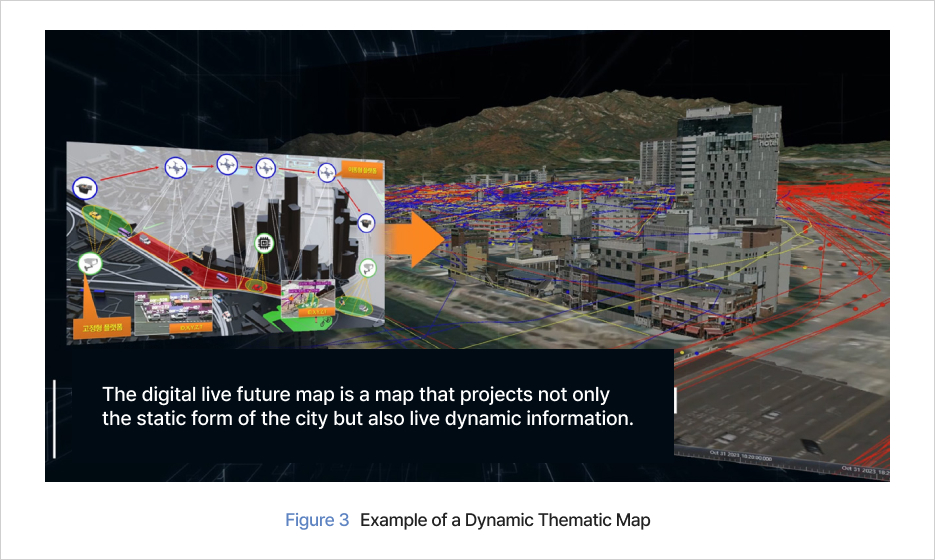The width and height of the screenshot is (935, 560).
Task: Click the drone icon beside the top orange label
Action: click(326, 173)
